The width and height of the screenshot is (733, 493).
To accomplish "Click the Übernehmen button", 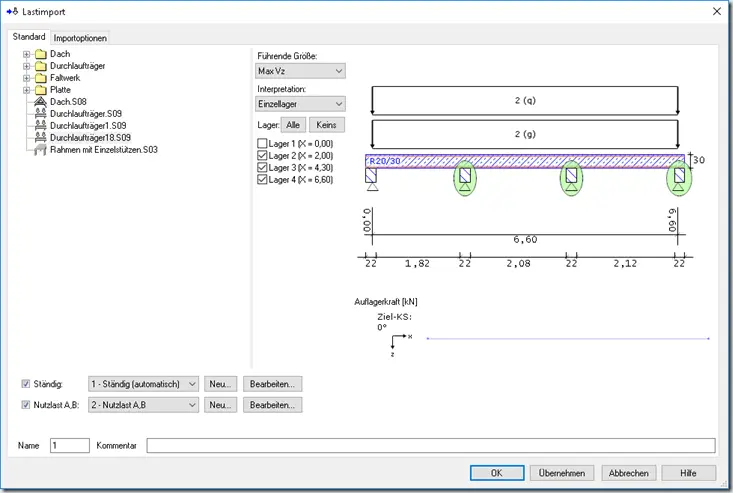I will [x=562, y=473].
